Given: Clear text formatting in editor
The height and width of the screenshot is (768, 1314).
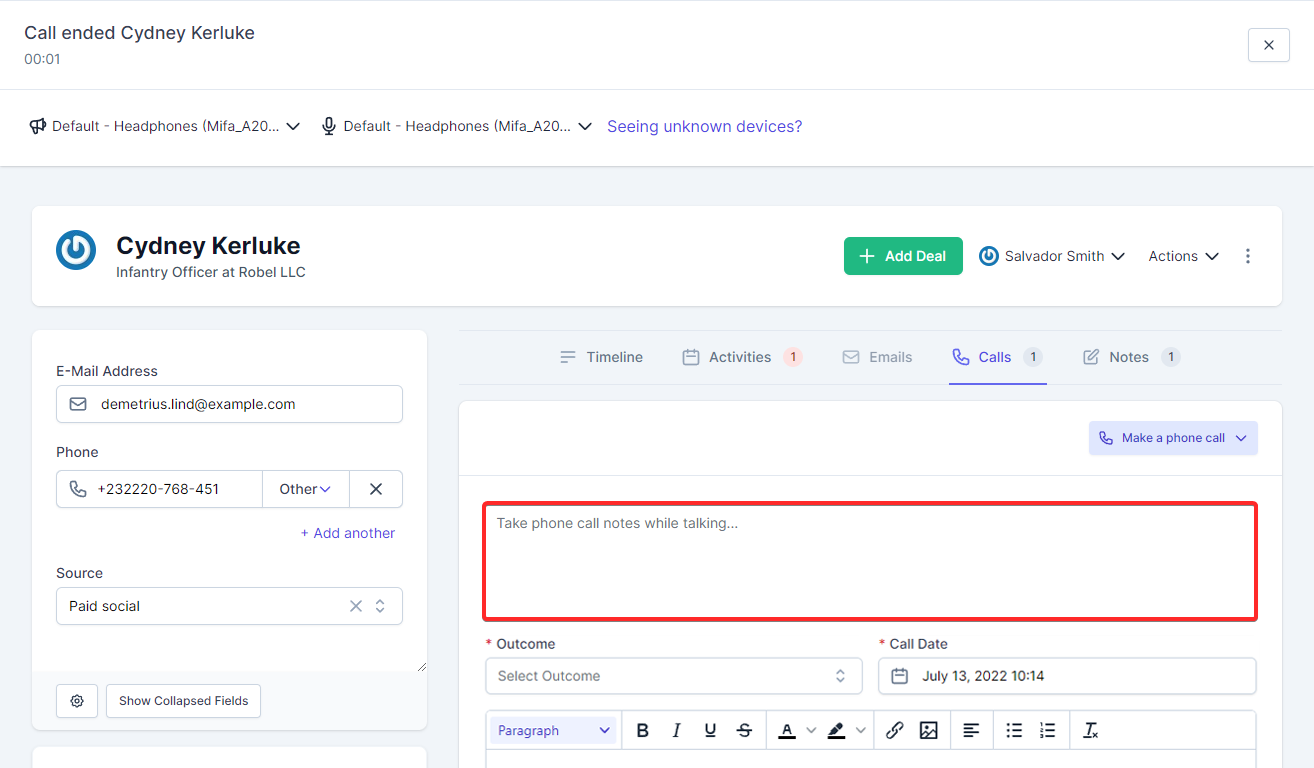Looking at the screenshot, I should pos(1091,731).
